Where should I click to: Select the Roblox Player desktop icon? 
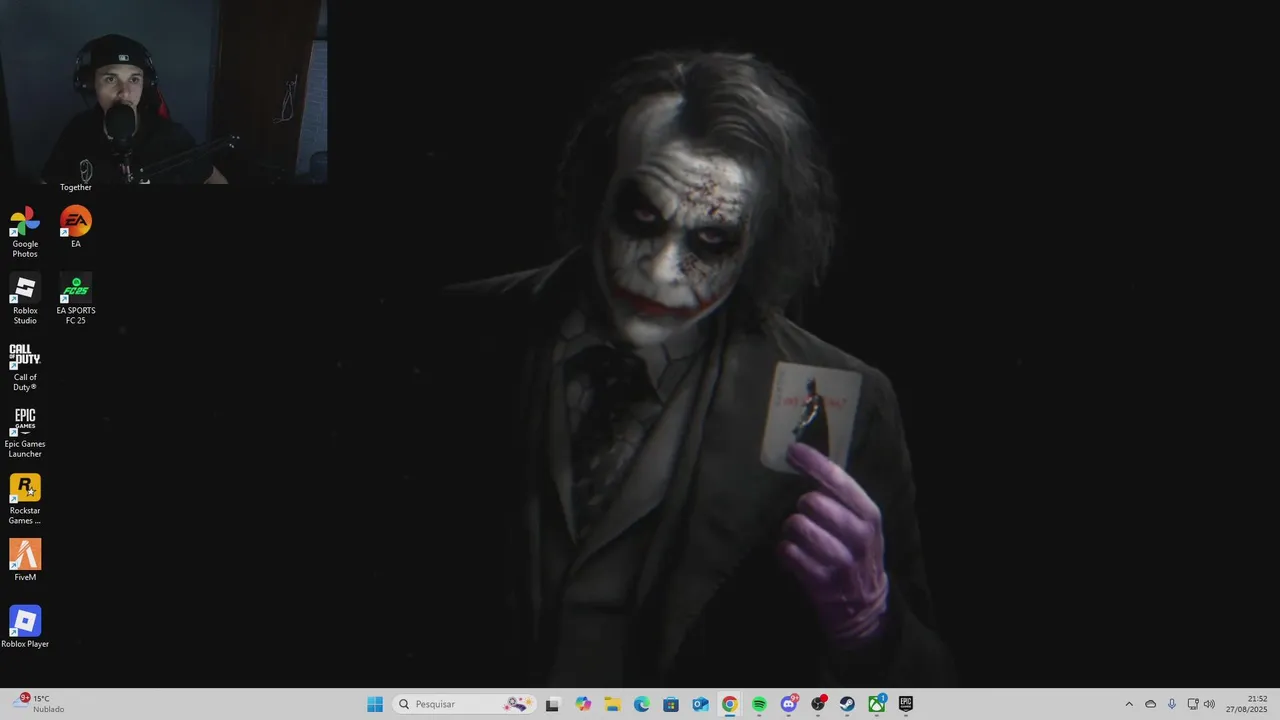coord(25,627)
